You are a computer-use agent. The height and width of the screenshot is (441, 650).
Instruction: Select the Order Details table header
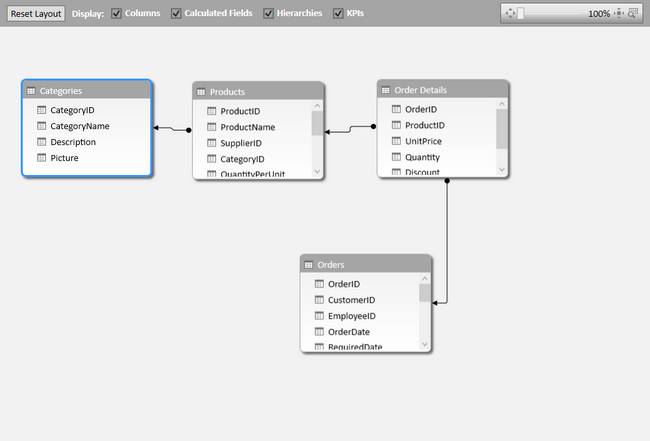(443, 90)
